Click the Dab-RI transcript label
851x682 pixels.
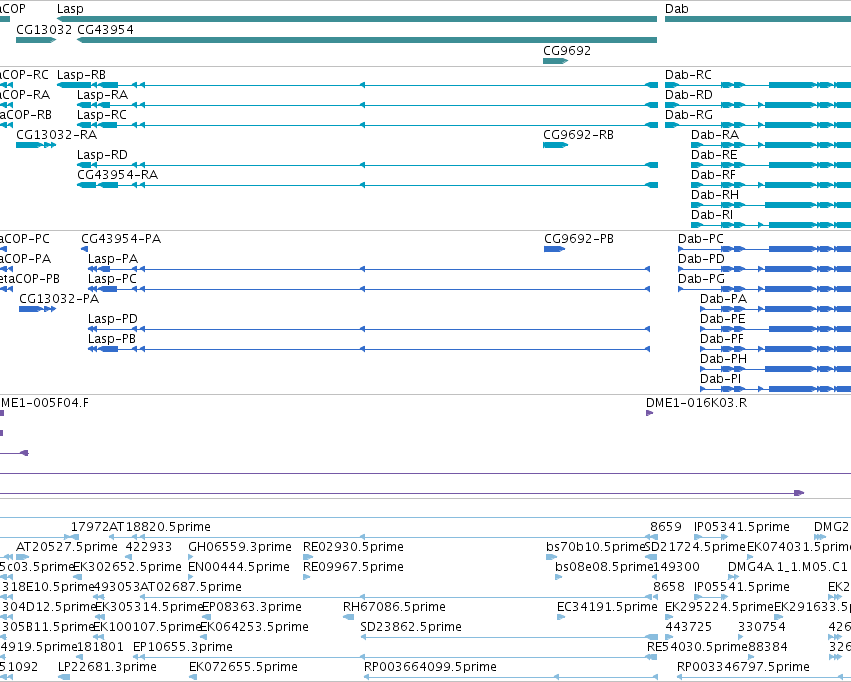[712, 215]
